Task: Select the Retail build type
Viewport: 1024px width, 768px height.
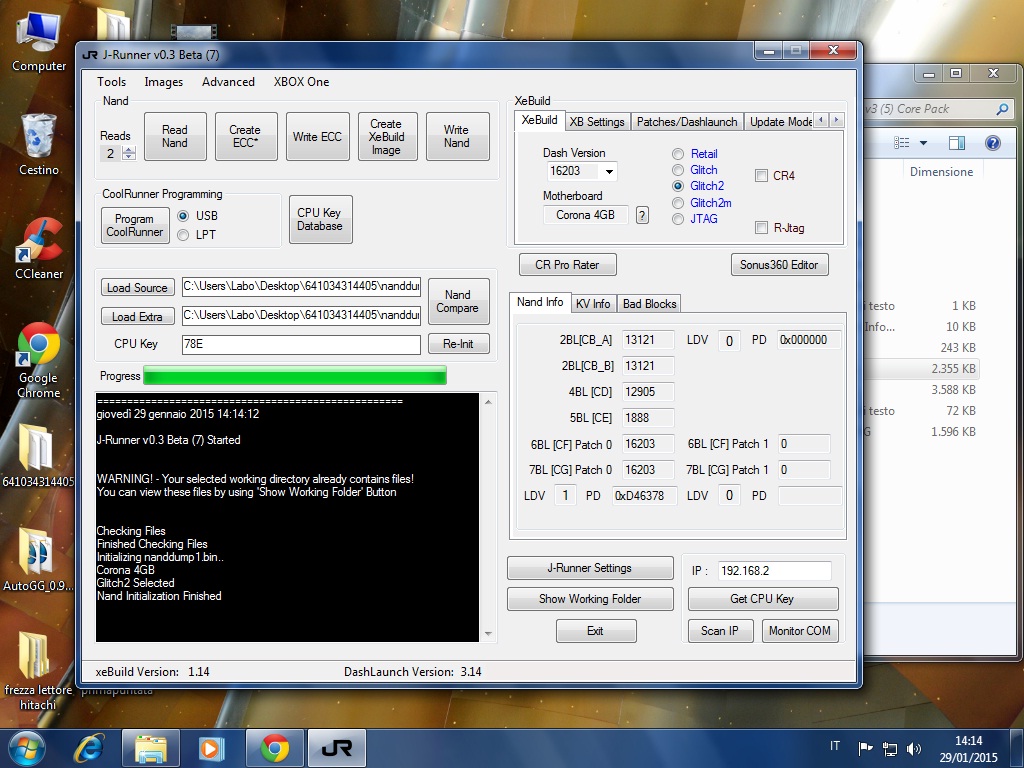Action: click(678, 154)
